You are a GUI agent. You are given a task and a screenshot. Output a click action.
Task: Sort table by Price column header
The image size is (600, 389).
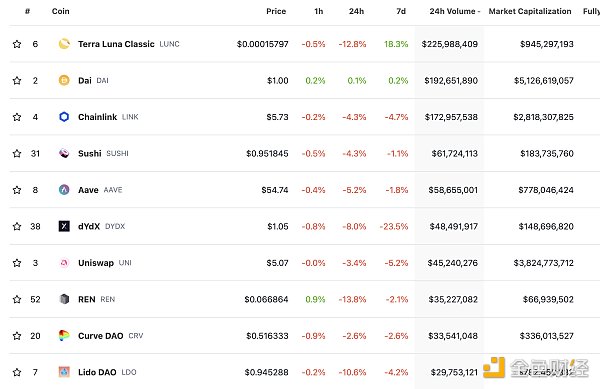coord(276,11)
